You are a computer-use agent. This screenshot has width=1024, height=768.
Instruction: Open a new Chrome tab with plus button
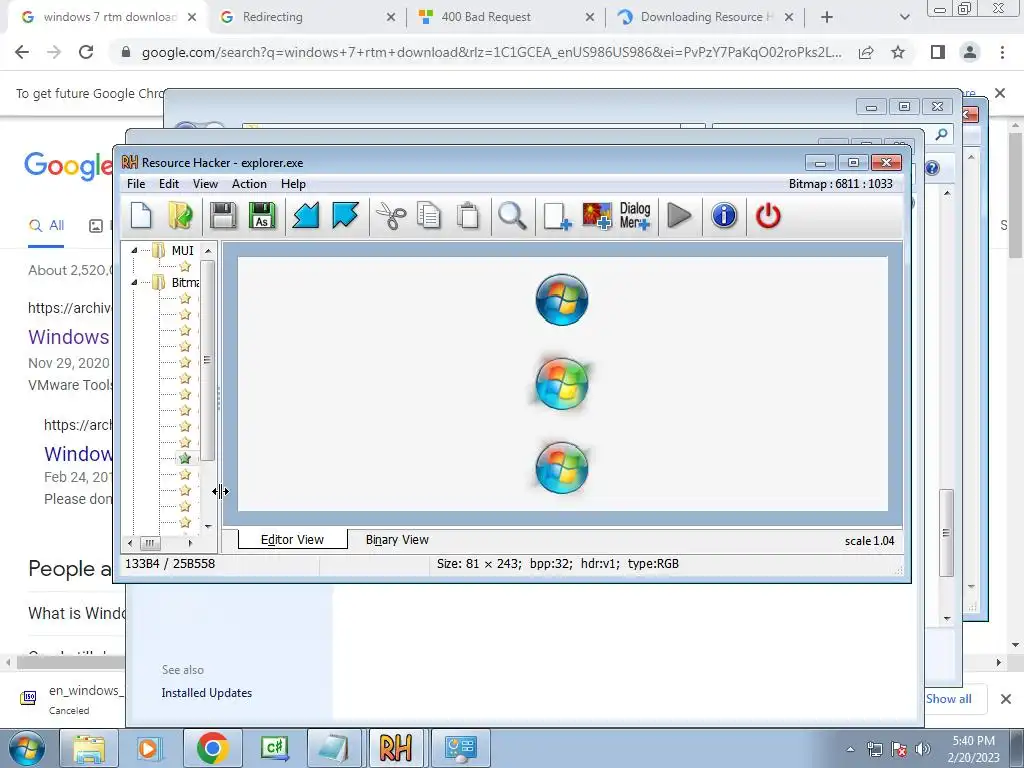[x=827, y=18]
